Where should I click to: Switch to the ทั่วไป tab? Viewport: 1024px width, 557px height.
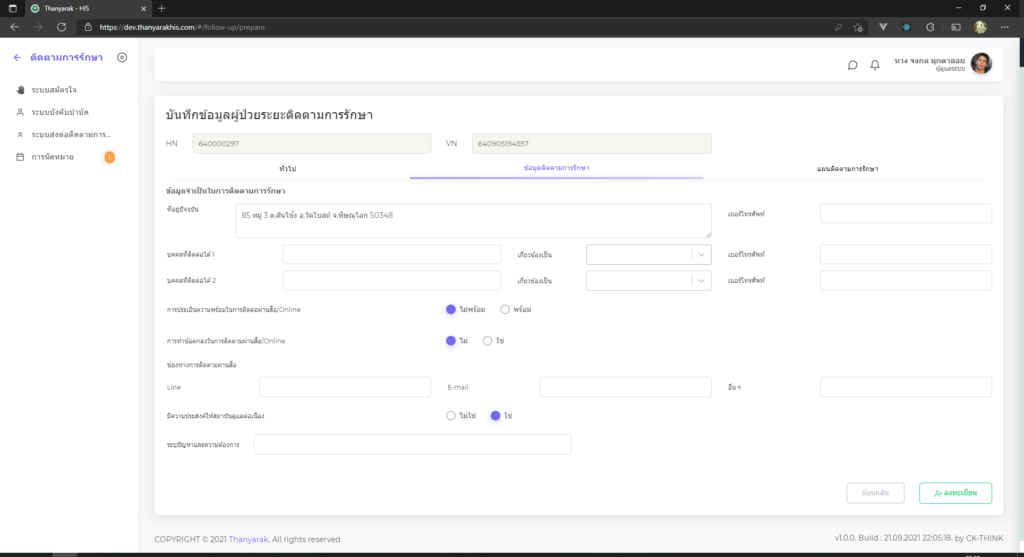[x=287, y=168]
